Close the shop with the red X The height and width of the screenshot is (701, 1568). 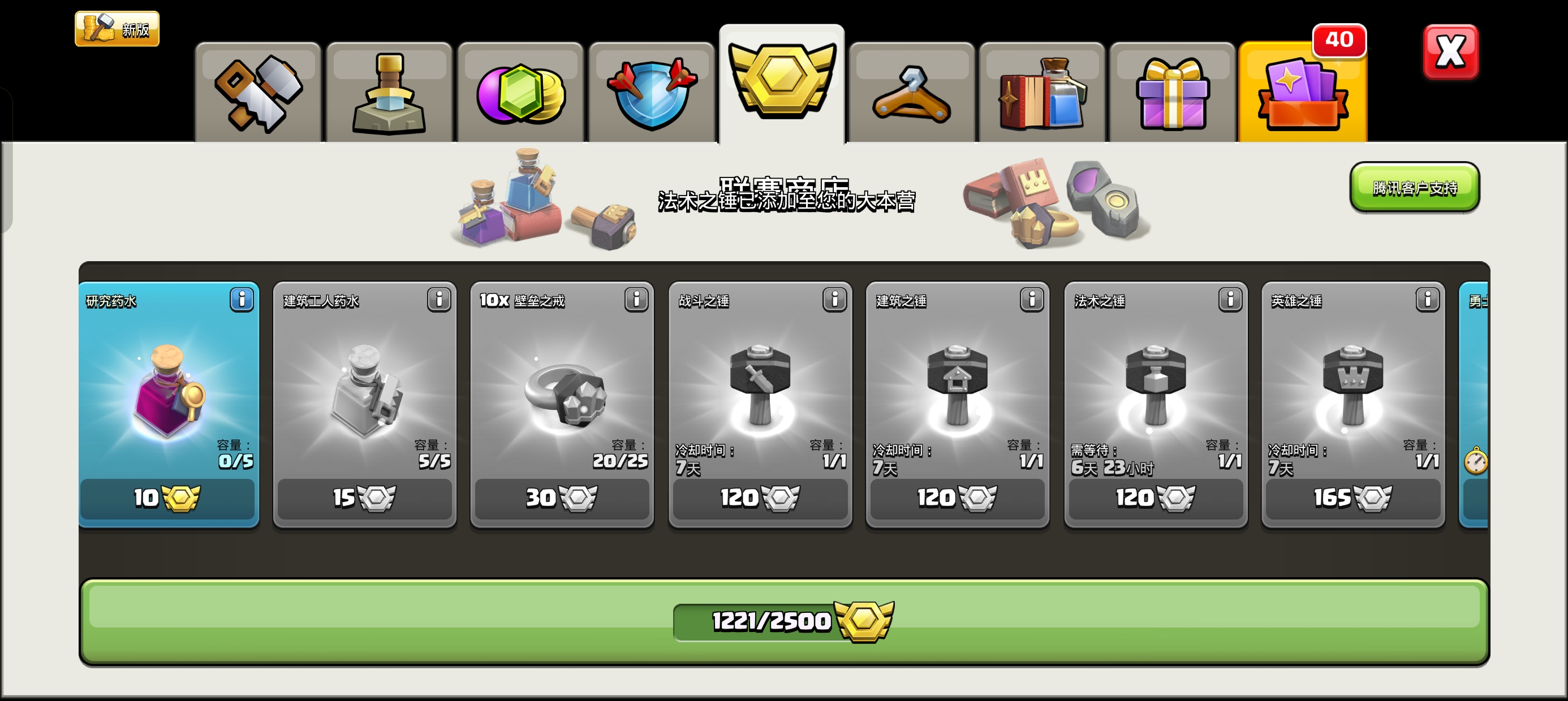pos(1450,51)
